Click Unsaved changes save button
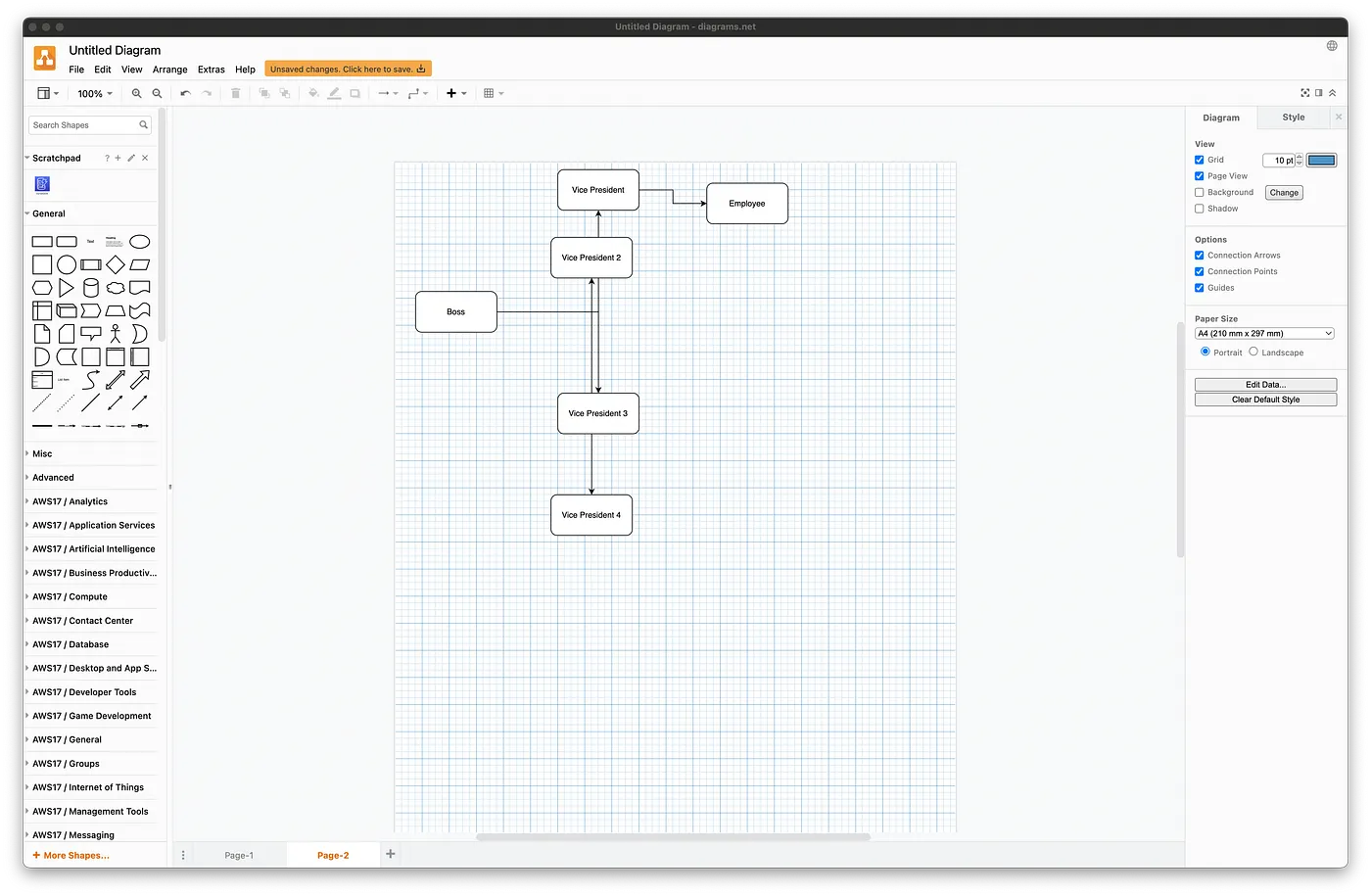Screen dimensions: 1371x896 pos(348,69)
